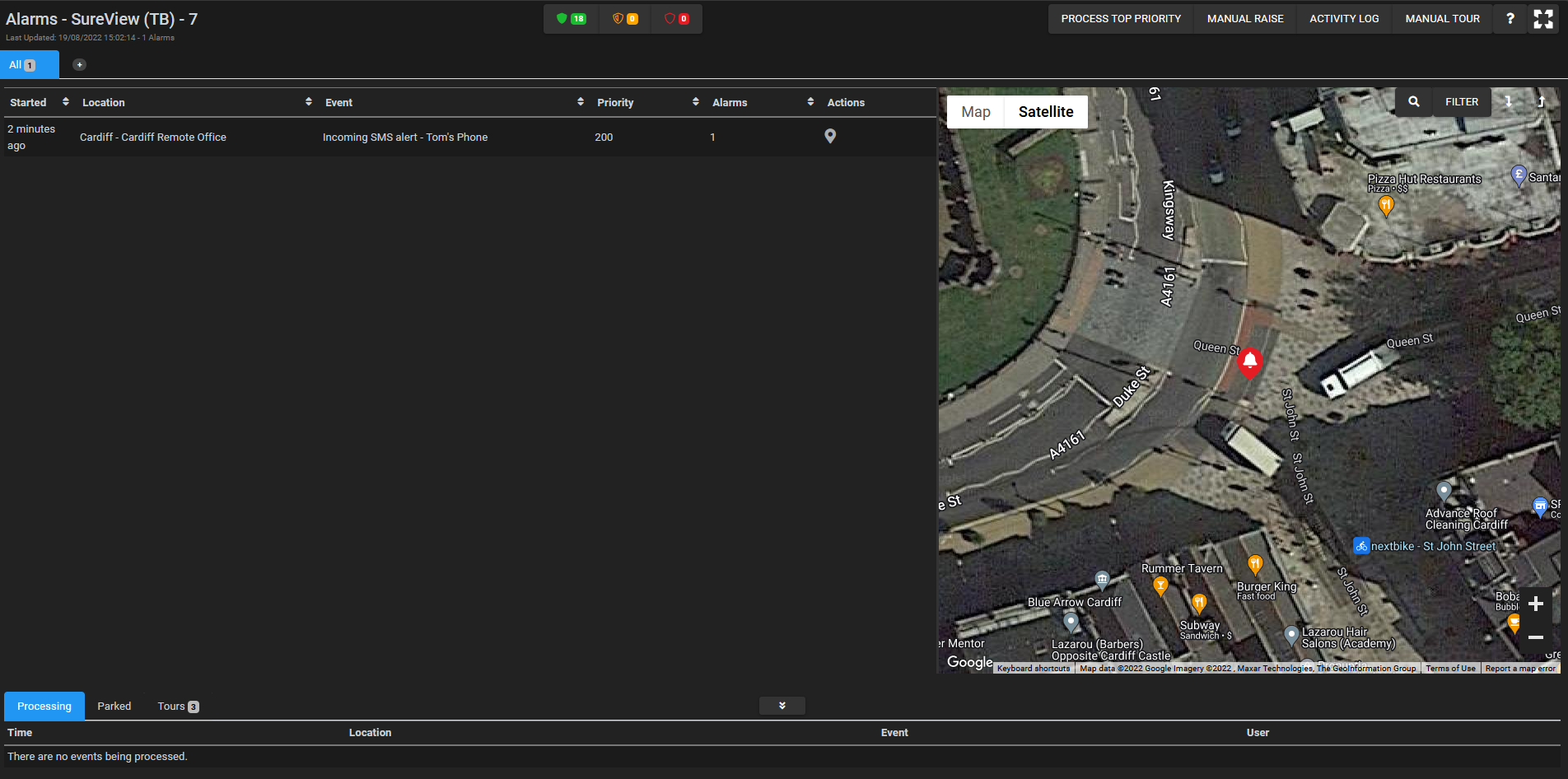Open the map FILTER button

1462,102
